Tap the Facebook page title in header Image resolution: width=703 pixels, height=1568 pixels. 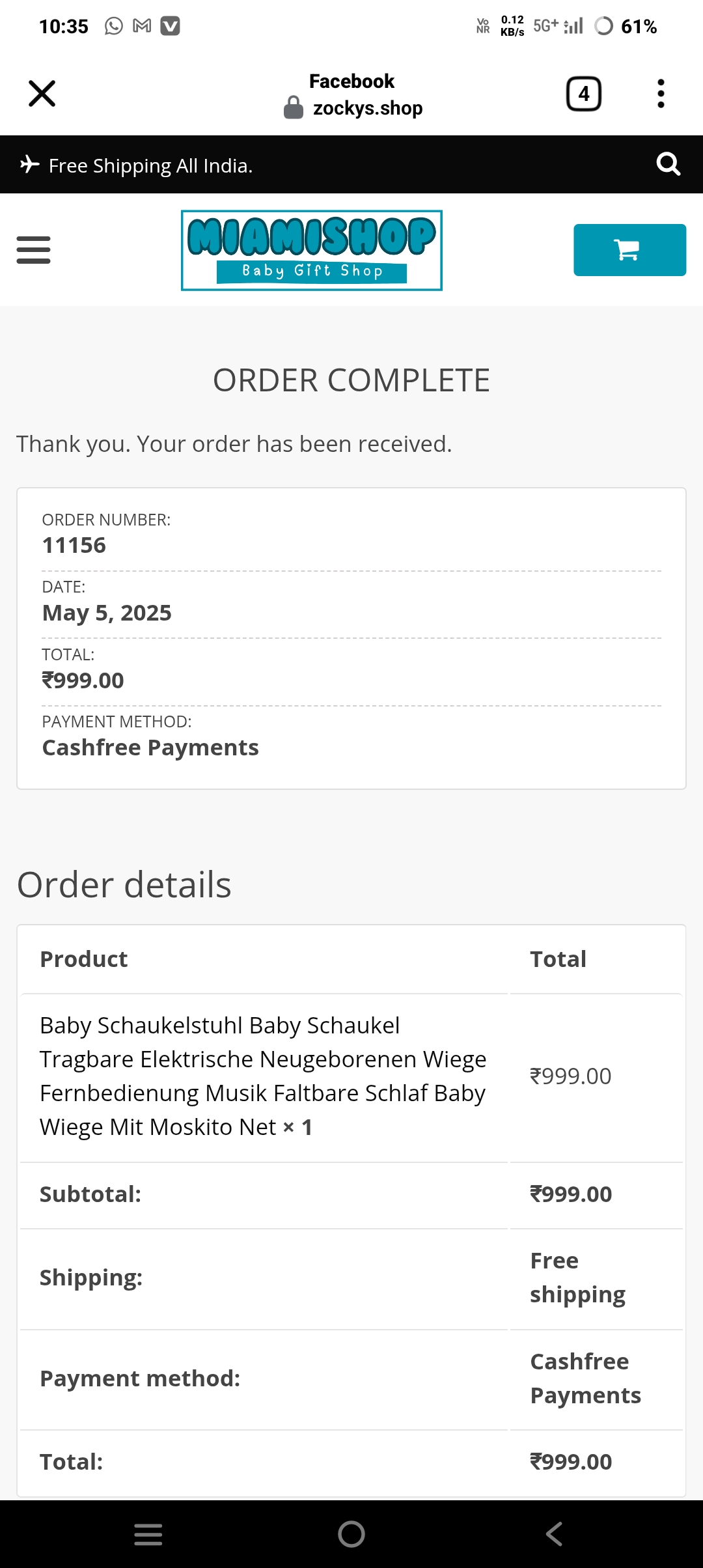click(351, 81)
